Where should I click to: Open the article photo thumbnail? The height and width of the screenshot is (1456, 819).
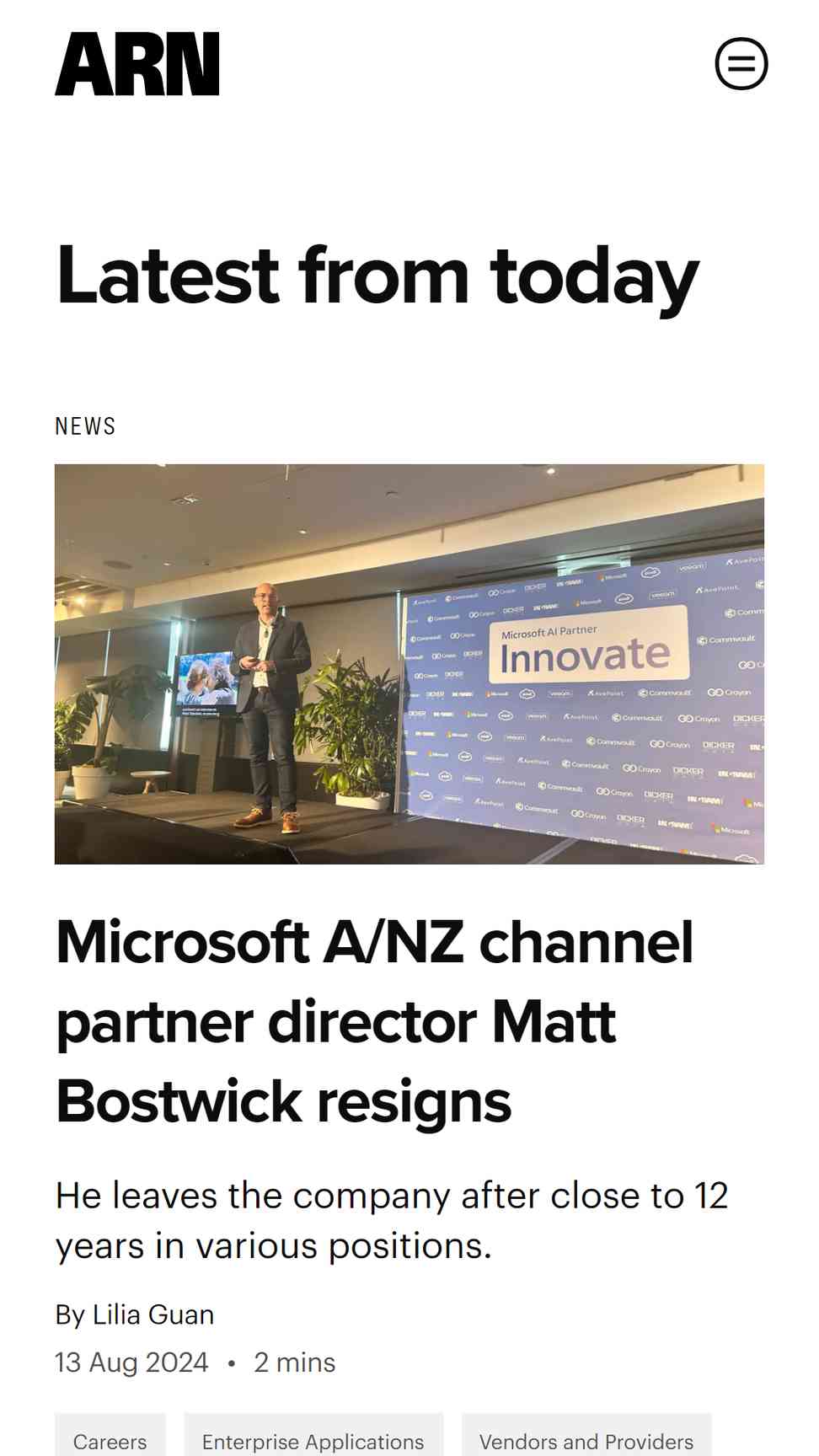tap(409, 664)
